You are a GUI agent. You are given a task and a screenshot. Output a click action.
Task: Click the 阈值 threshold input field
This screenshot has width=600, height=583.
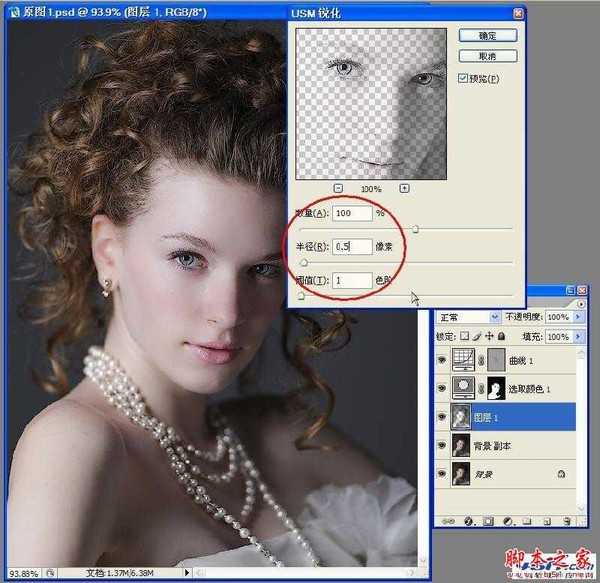click(x=352, y=281)
